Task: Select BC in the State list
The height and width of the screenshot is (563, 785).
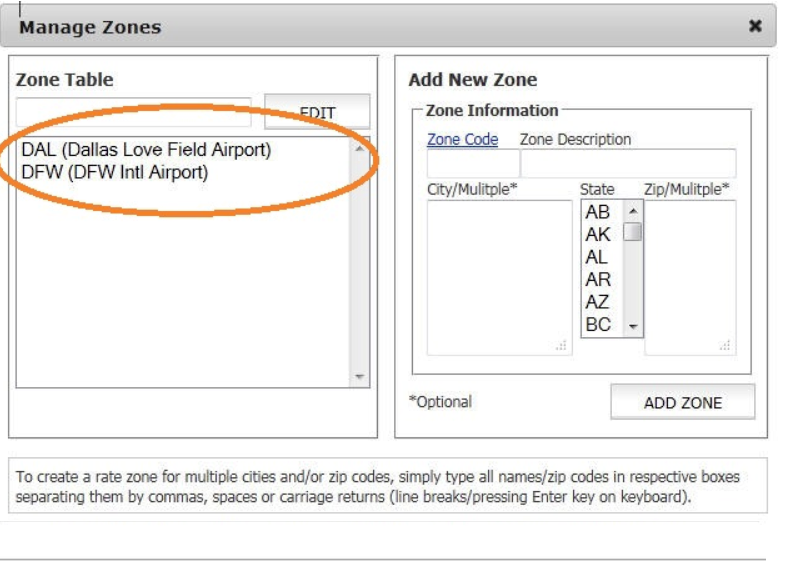Action: 598,324
